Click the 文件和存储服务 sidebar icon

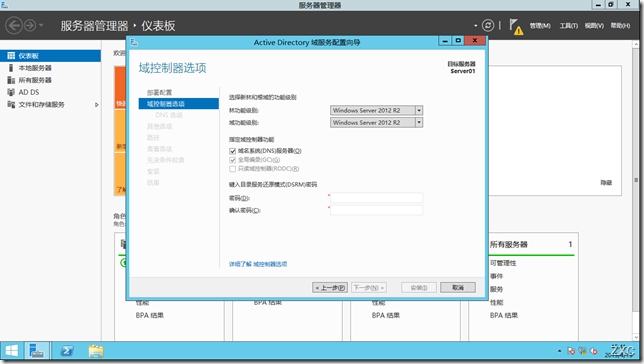(x=11, y=104)
